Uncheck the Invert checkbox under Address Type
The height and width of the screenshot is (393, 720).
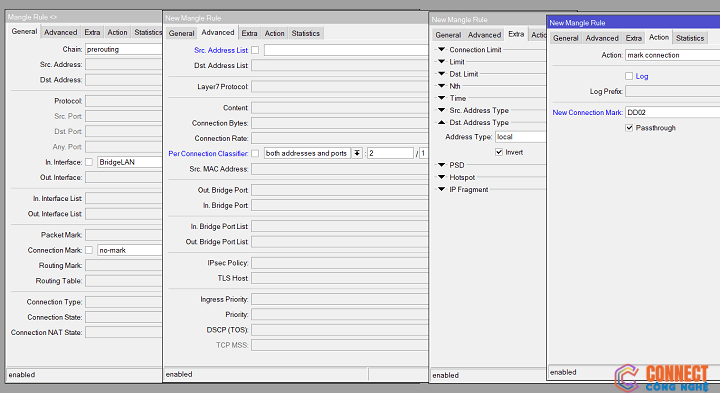(x=499, y=152)
